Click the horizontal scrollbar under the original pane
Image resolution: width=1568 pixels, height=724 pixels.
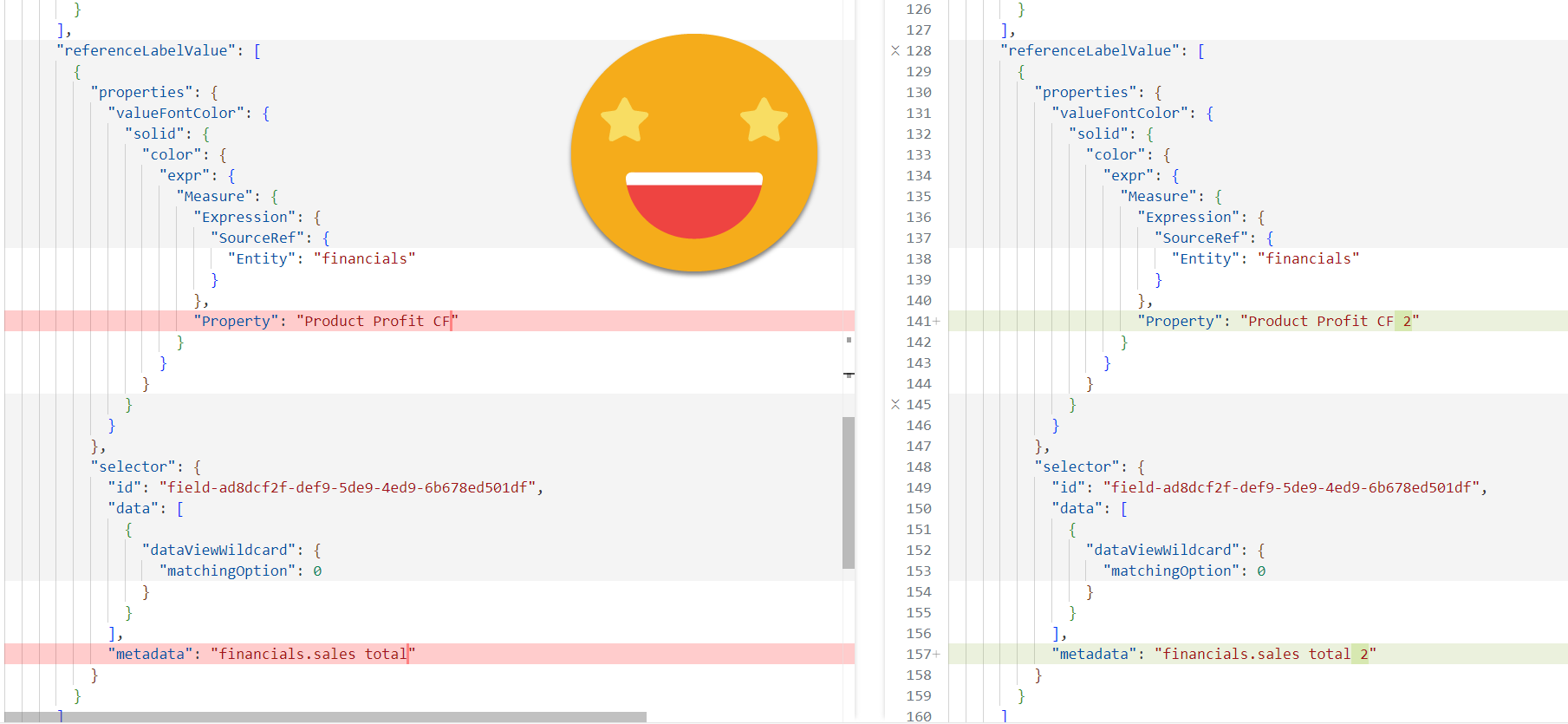click(325, 717)
